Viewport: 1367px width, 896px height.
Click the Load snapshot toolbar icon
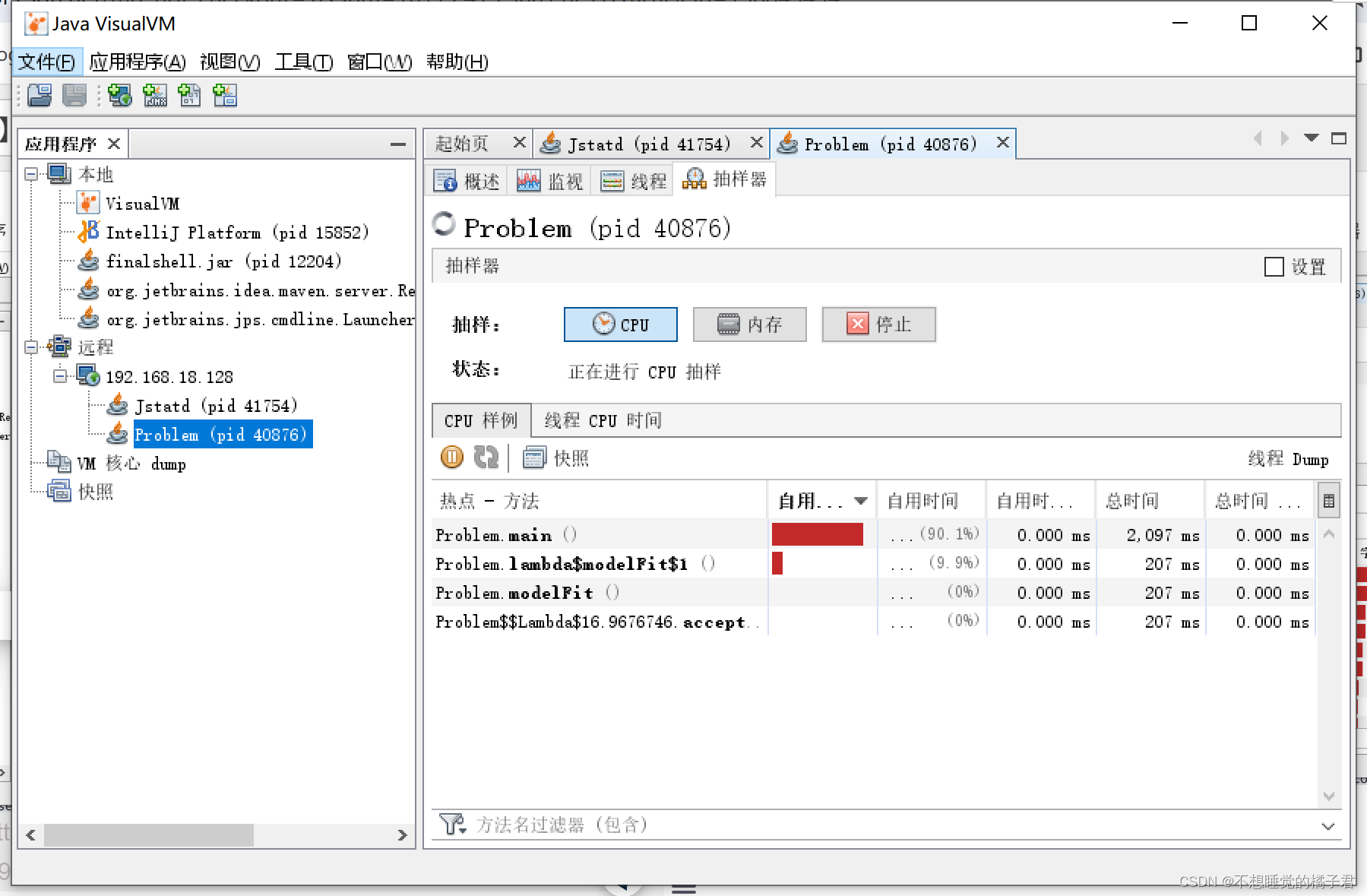[x=40, y=95]
